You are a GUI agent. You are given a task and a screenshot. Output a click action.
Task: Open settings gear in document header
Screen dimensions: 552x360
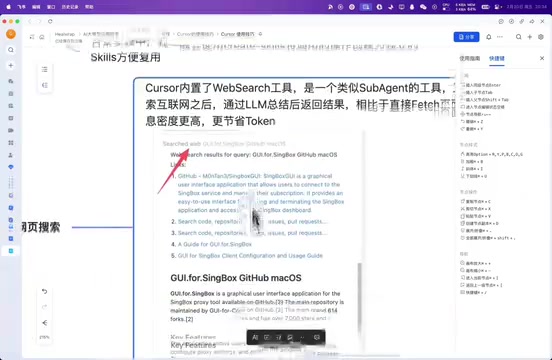click(541, 37)
